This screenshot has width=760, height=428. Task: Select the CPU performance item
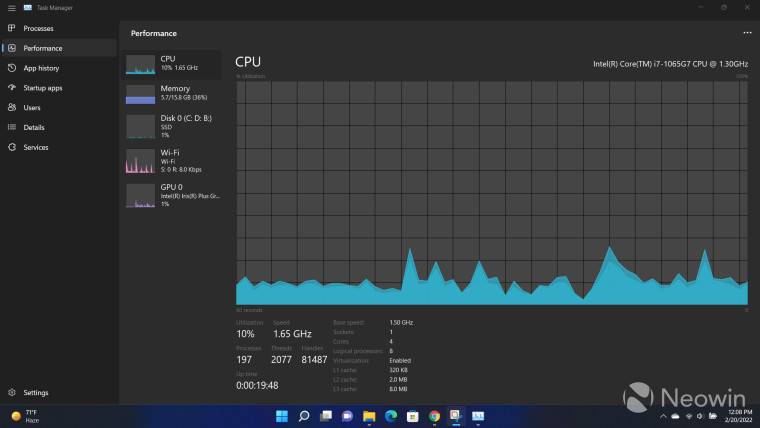[x=172, y=64]
